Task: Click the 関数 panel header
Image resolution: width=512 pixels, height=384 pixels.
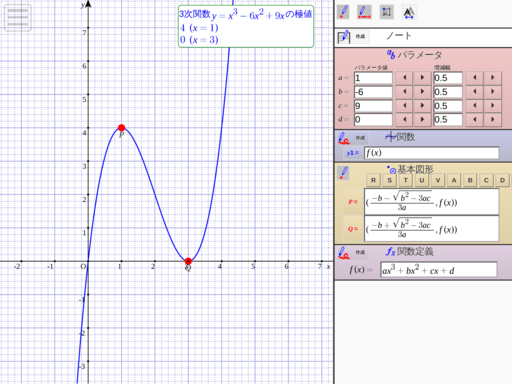Action: pyautogui.click(x=400, y=137)
